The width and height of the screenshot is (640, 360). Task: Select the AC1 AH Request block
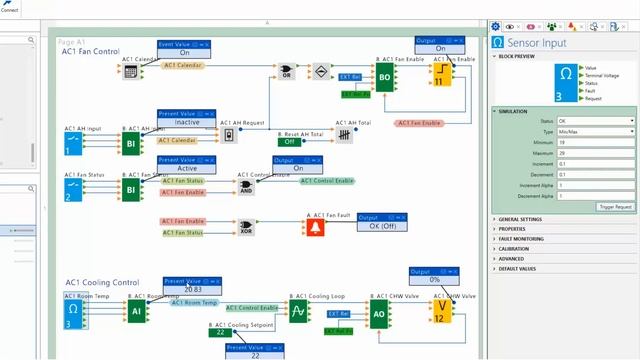click(x=229, y=135)
